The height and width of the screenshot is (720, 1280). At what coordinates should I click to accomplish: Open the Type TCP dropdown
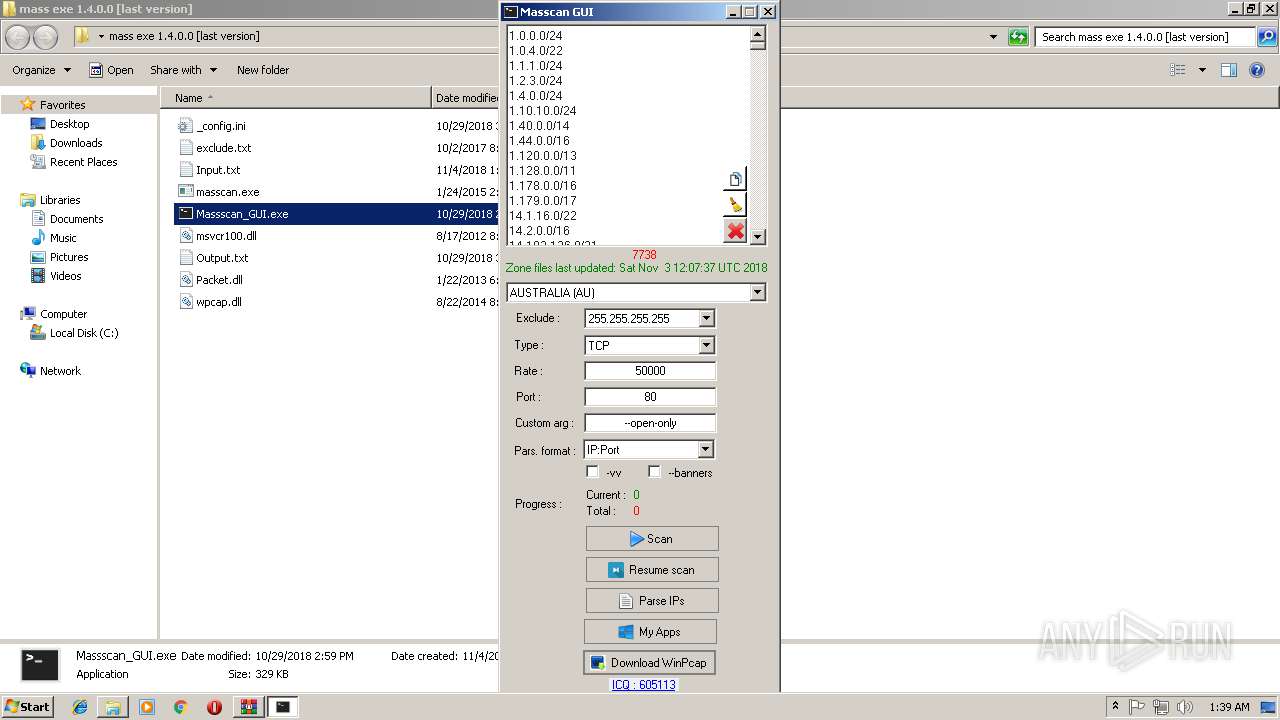pos(706,345)
